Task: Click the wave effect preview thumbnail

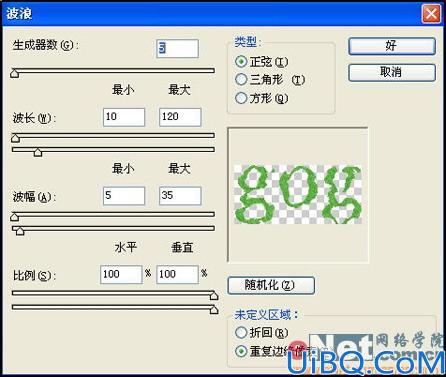Action: click(298, 195)
